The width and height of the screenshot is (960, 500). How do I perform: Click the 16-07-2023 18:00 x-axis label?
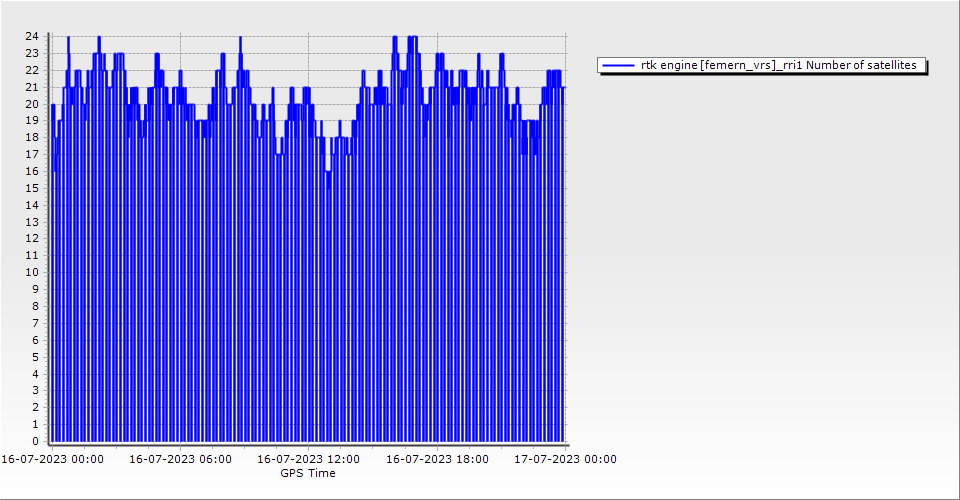point(438,459)
